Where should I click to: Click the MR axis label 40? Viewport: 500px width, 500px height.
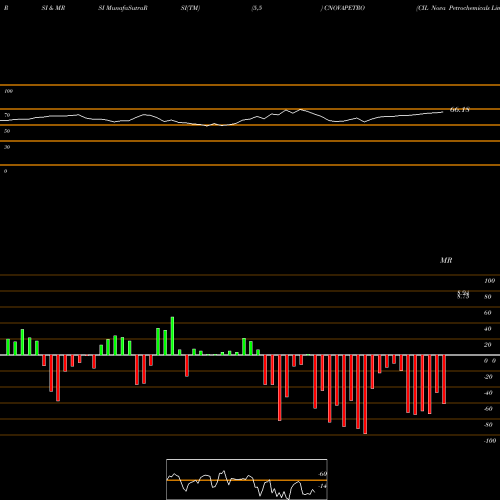pyautogui.click(x=487, y=329)
